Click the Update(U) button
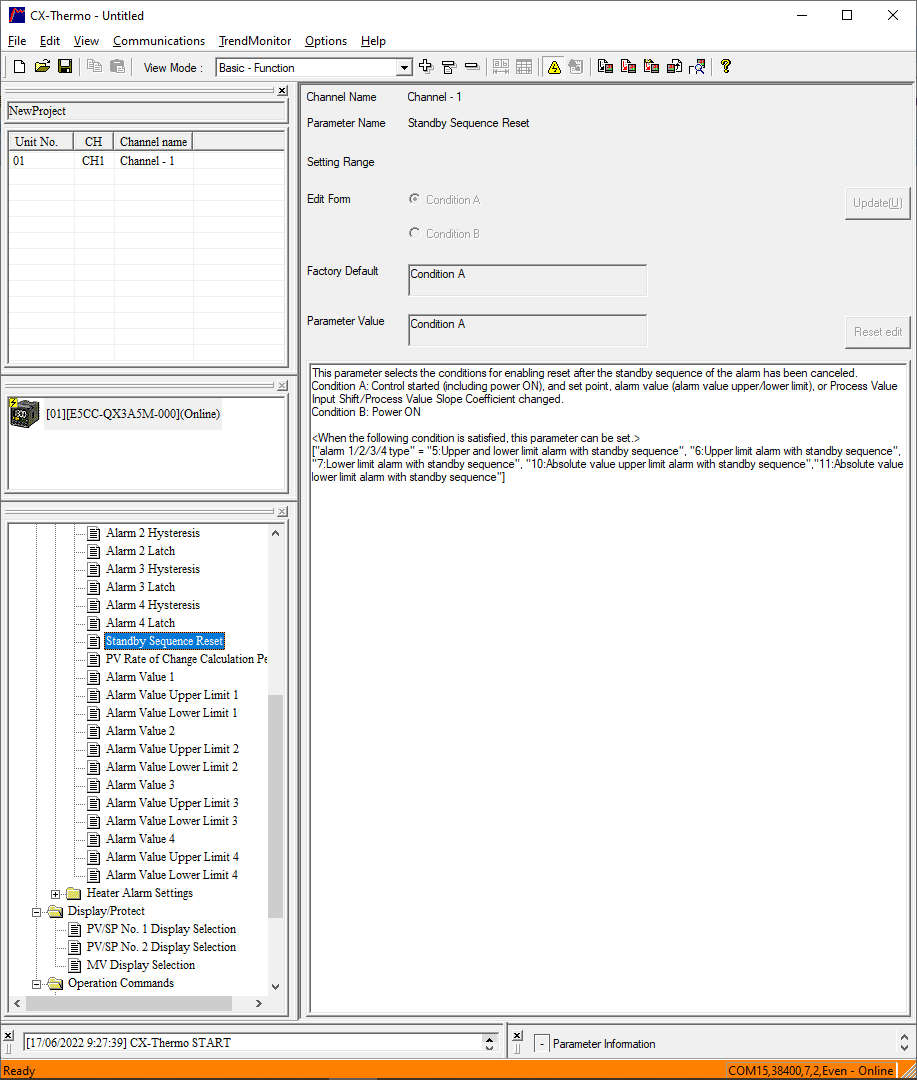Screen dimensions: 917x1080 (x=877, y=202)
